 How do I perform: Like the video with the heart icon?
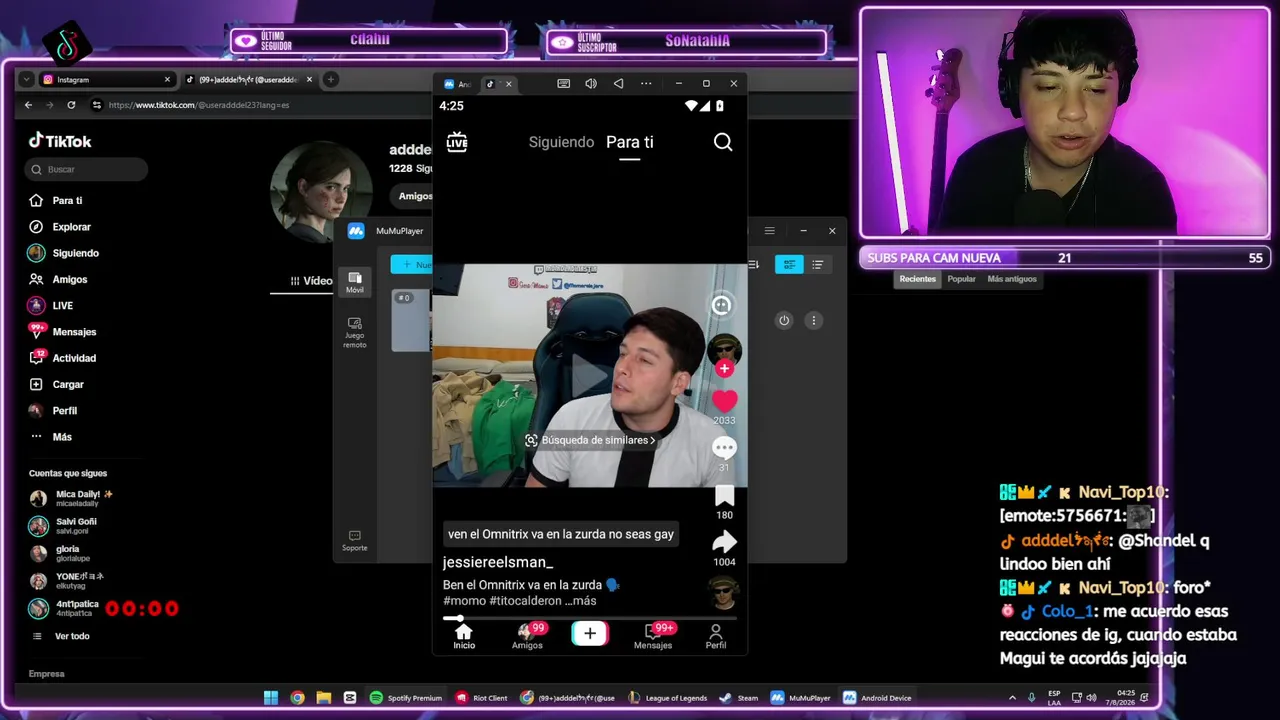[724, 401]
